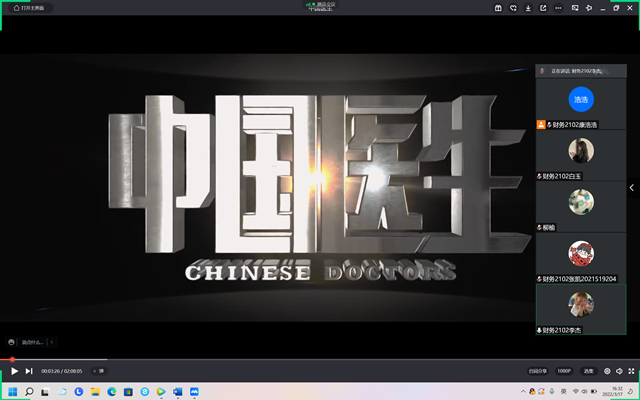Toggle the danmaku switch beside the timestamp
This screenshot has height=400, width=640.
99,371
